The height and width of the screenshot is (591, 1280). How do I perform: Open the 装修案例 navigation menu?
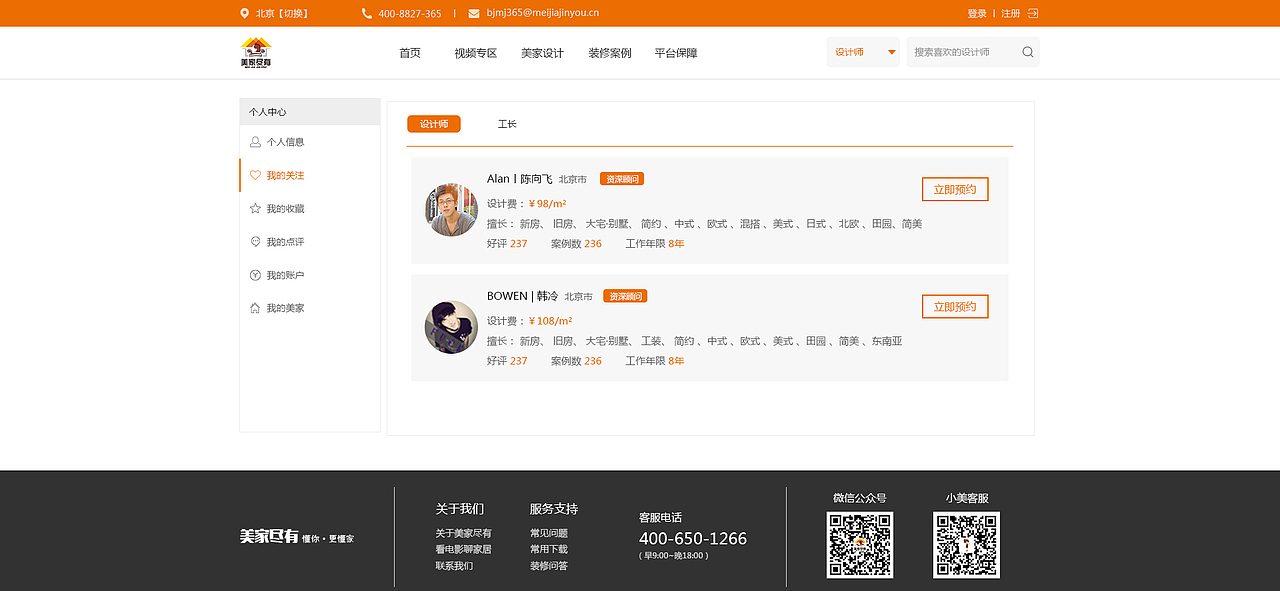click(608, 52)
